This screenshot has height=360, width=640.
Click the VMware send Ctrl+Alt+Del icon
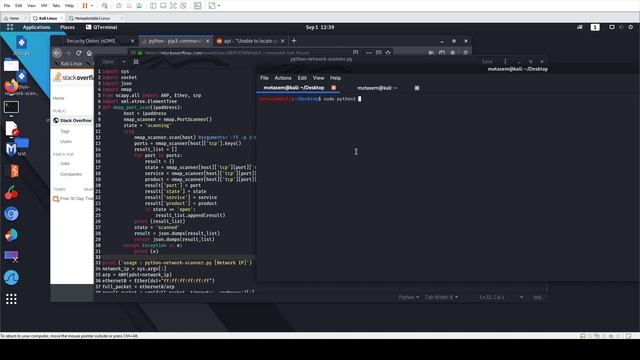coord(105,6)
